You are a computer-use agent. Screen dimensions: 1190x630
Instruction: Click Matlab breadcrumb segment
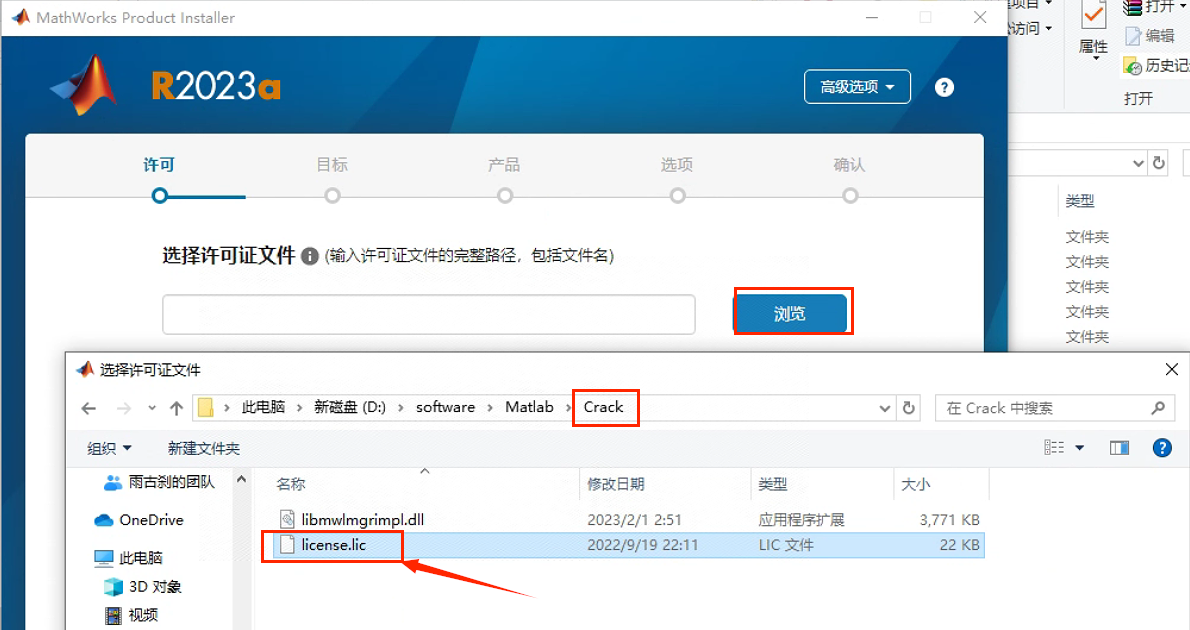tap(530, 407)
